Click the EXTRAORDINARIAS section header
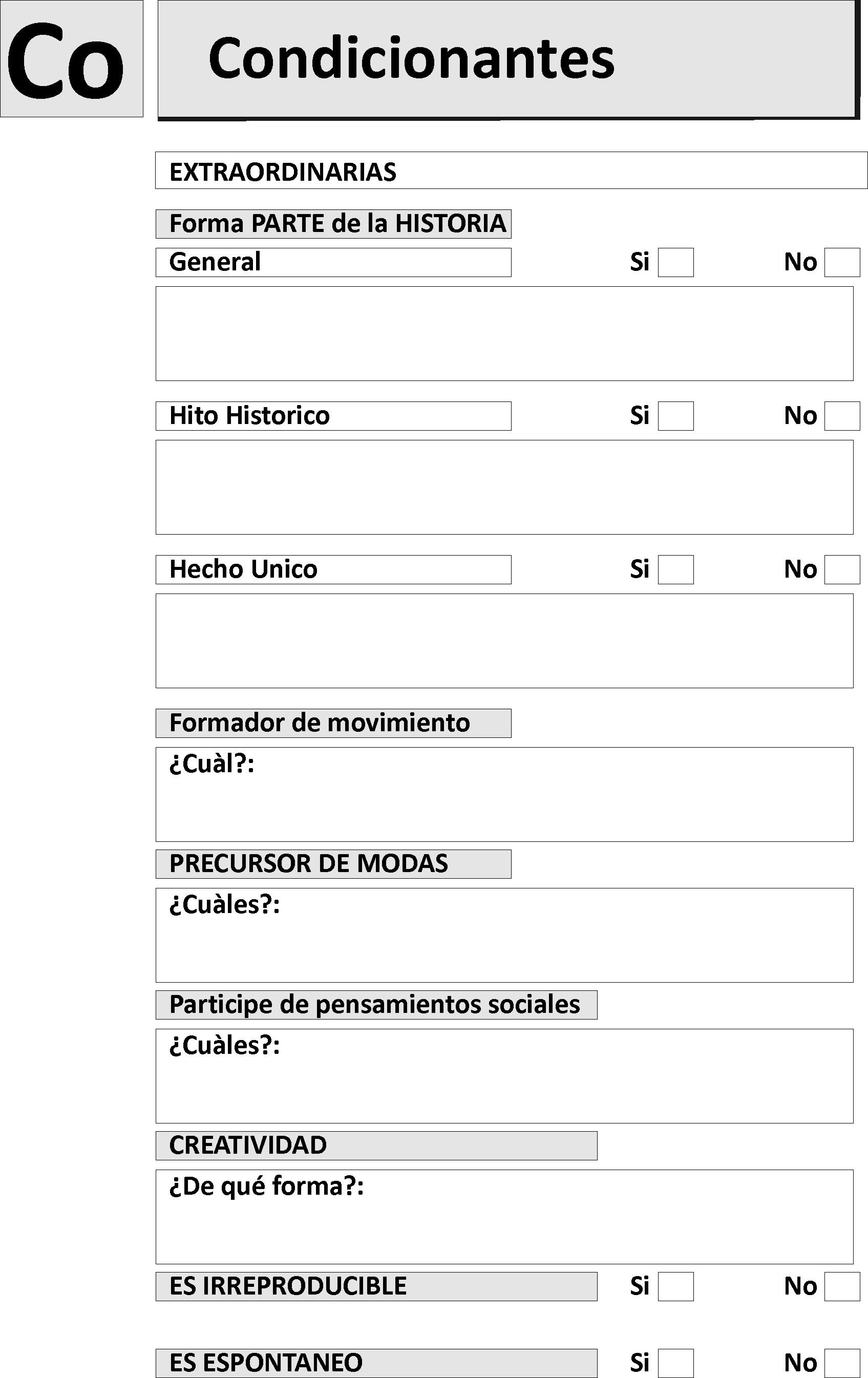 click(x=512, y=171)
